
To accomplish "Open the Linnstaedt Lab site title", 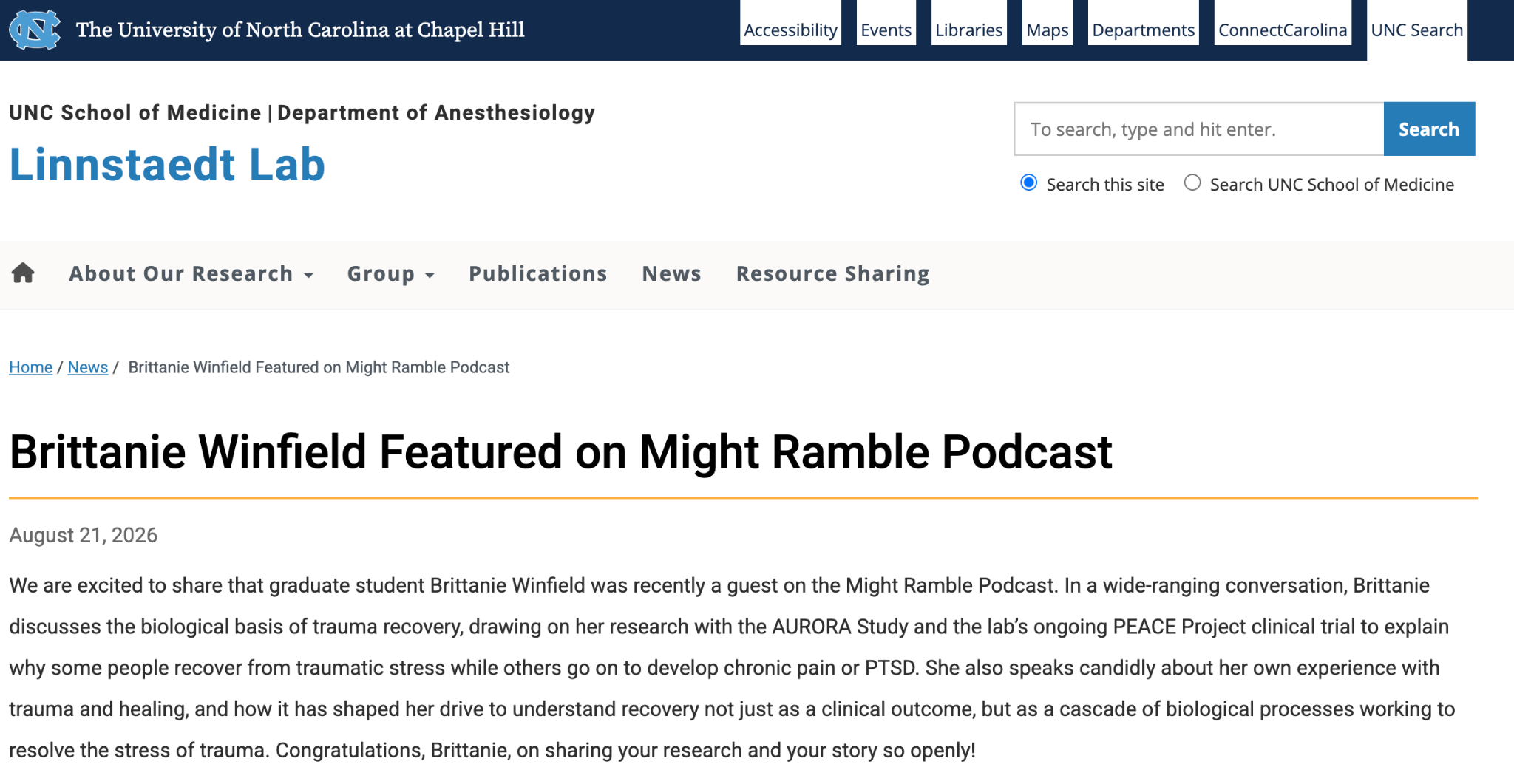I will 167,164.
